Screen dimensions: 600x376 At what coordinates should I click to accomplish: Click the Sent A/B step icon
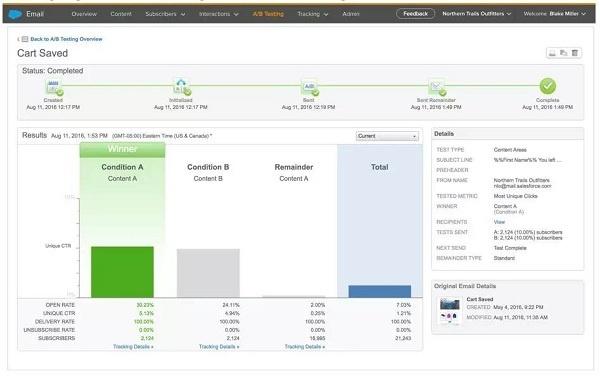[310, 88]
